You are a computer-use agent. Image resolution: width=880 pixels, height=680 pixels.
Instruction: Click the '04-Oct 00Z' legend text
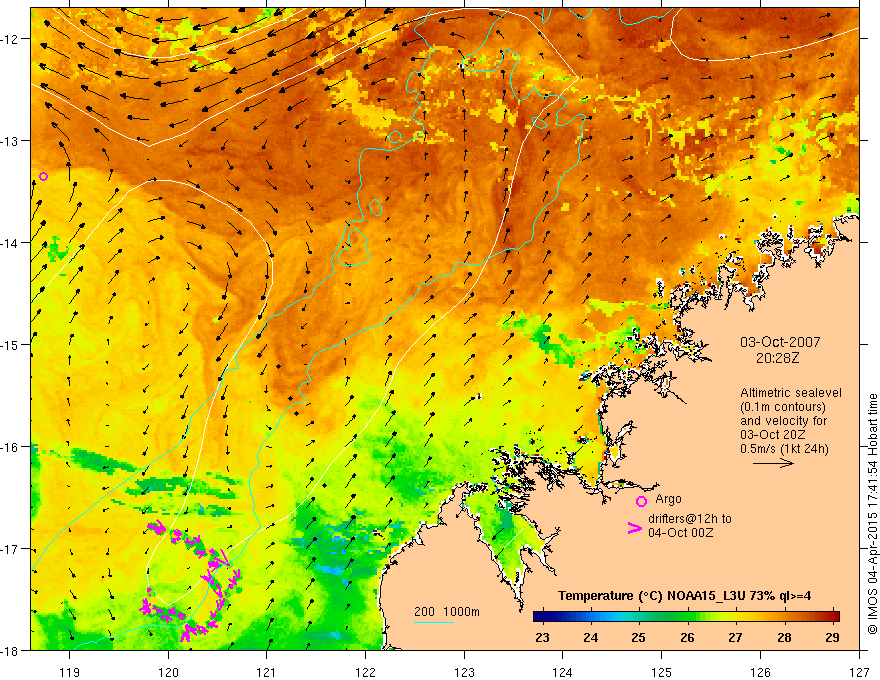(681, 532)
